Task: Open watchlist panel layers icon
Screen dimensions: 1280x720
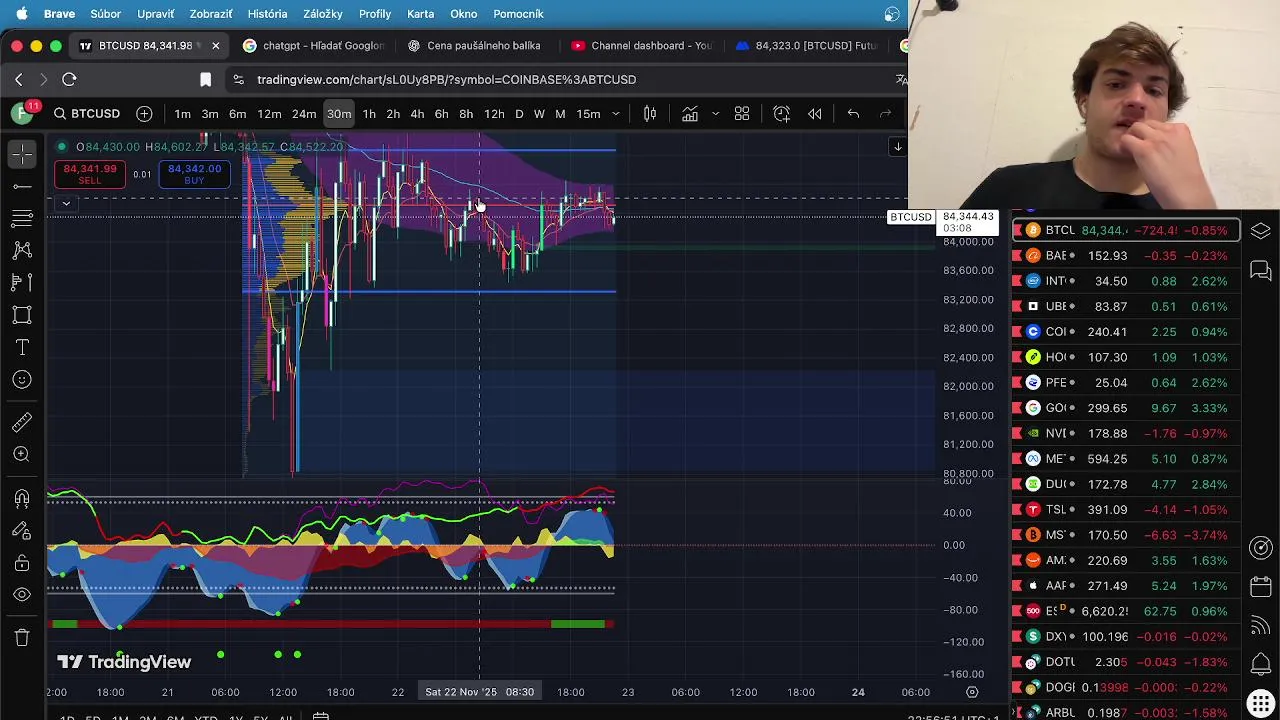Action: [1260, 231]
